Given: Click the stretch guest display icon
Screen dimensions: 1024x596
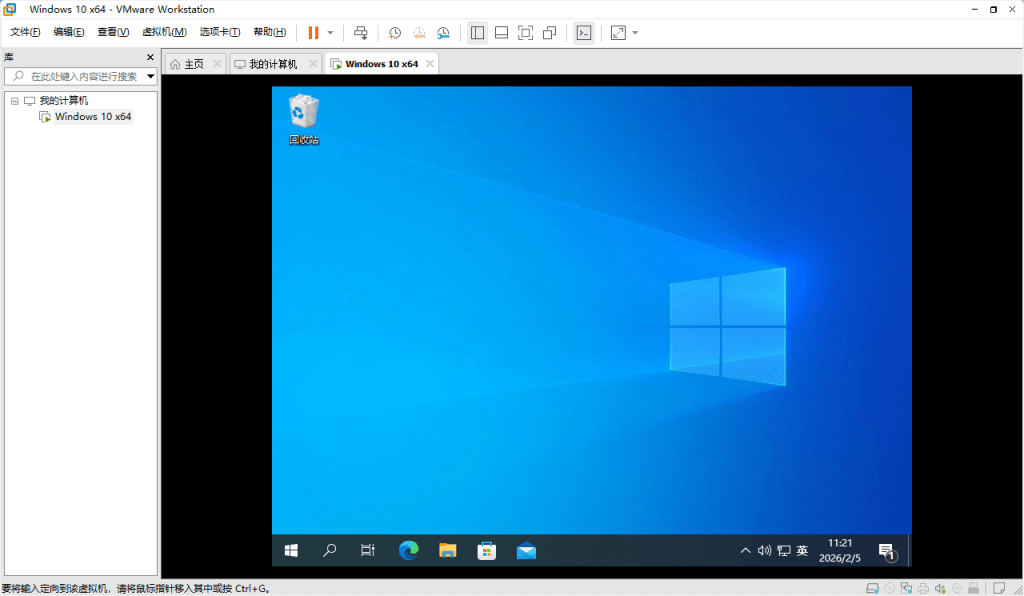Looking at the screenshot, I should [618, 33].
